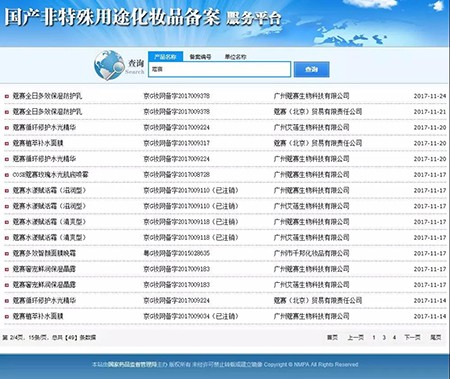Viewport: 450px width, 379px height.
Task: Focus the search keyword input field
Action: point(219,69)
